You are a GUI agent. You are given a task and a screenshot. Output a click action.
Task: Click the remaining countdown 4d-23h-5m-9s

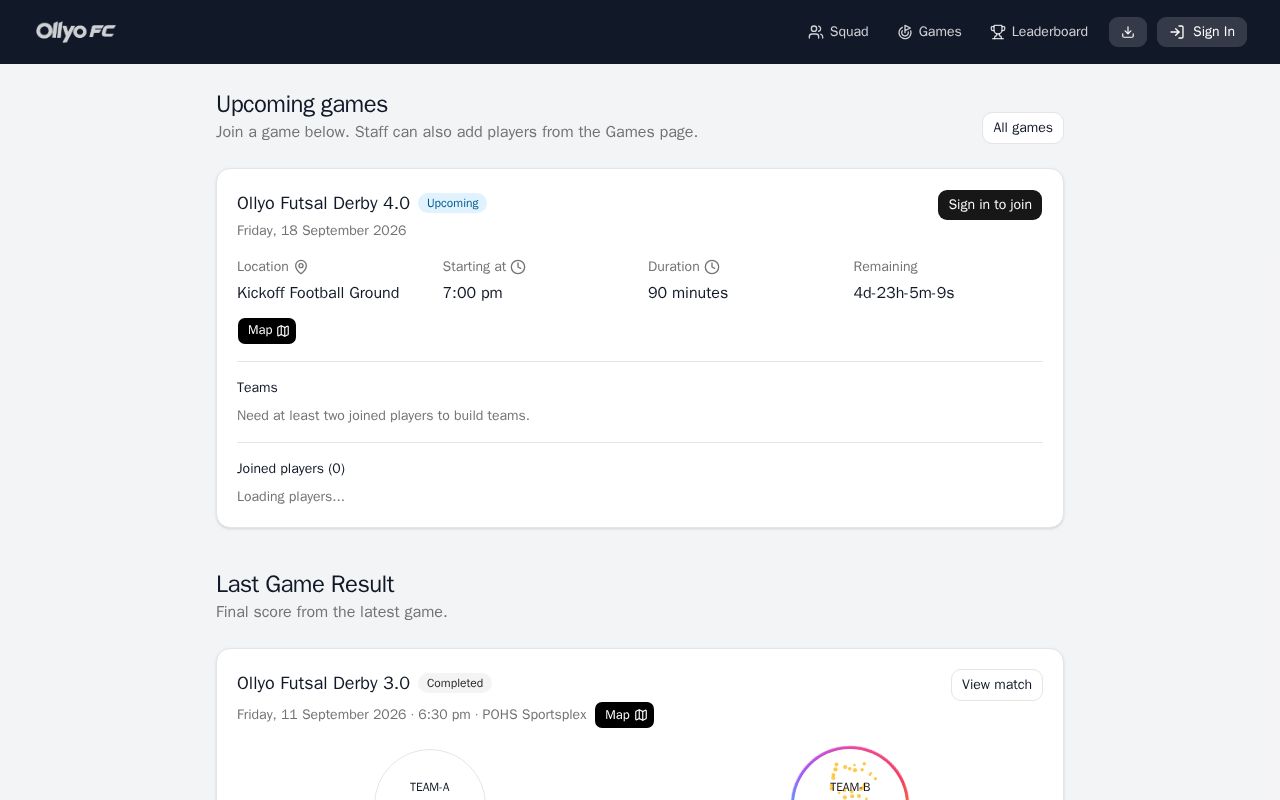[904, 293]
